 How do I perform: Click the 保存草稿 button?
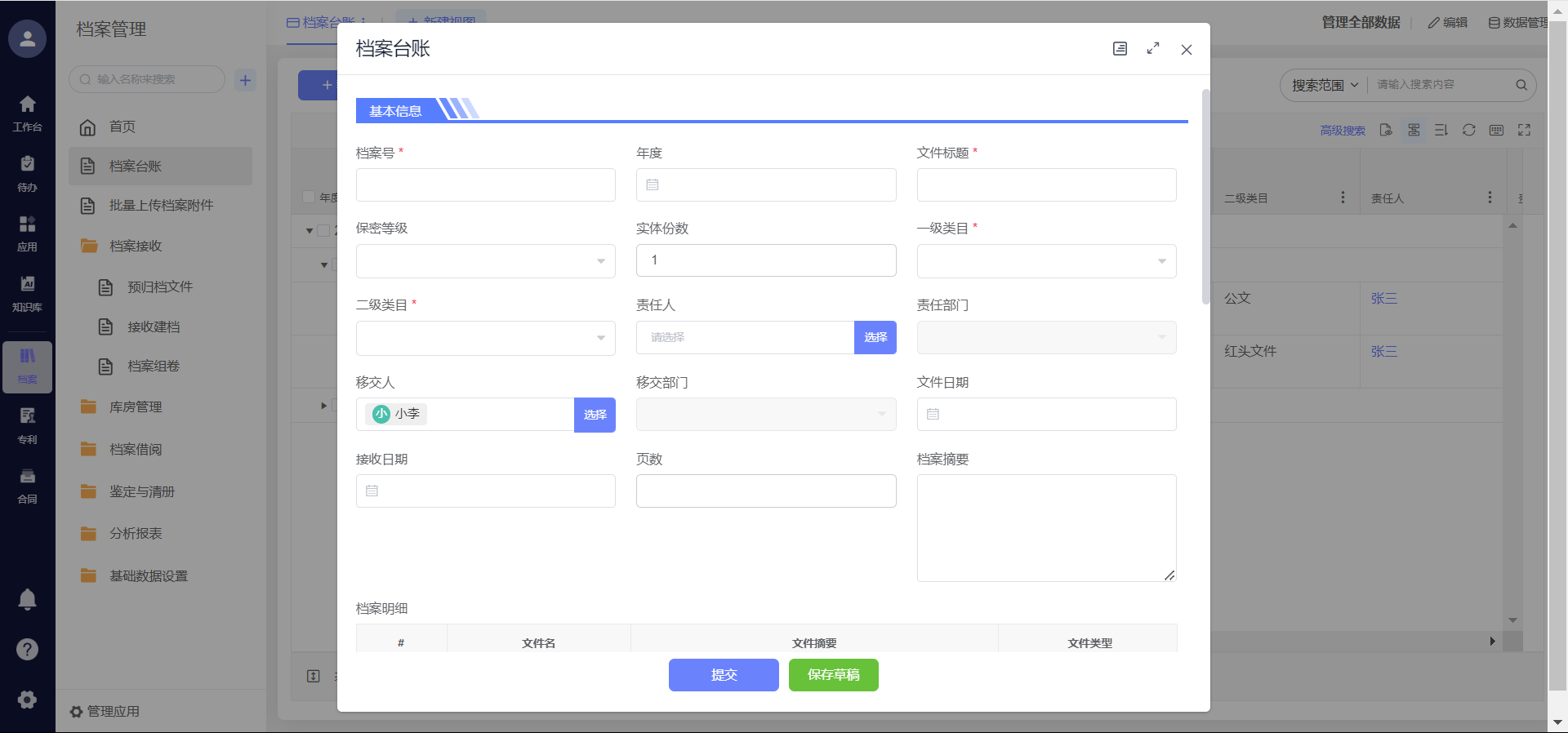[833, 675]
